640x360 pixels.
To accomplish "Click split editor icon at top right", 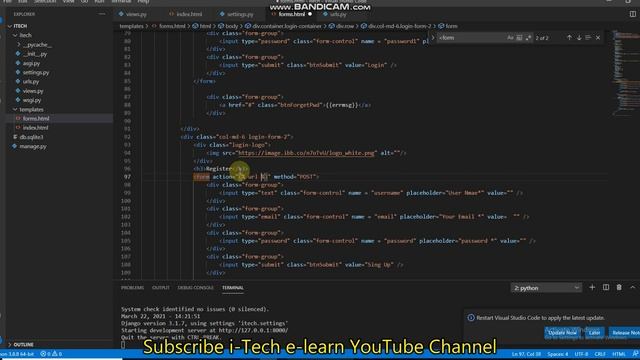I will (x=633, y=14).
